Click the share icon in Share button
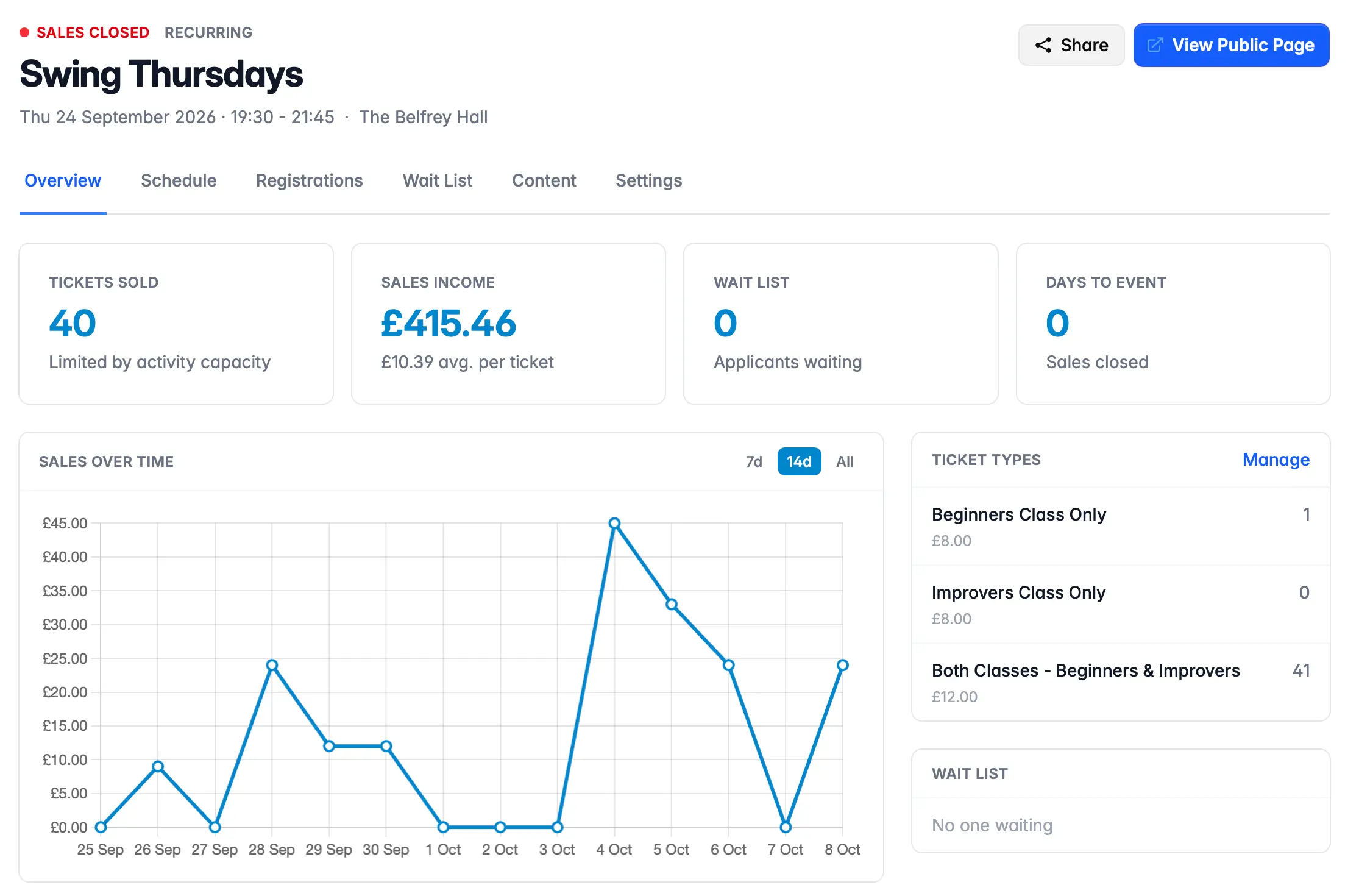1359x896 pixels. [1043, 45]
